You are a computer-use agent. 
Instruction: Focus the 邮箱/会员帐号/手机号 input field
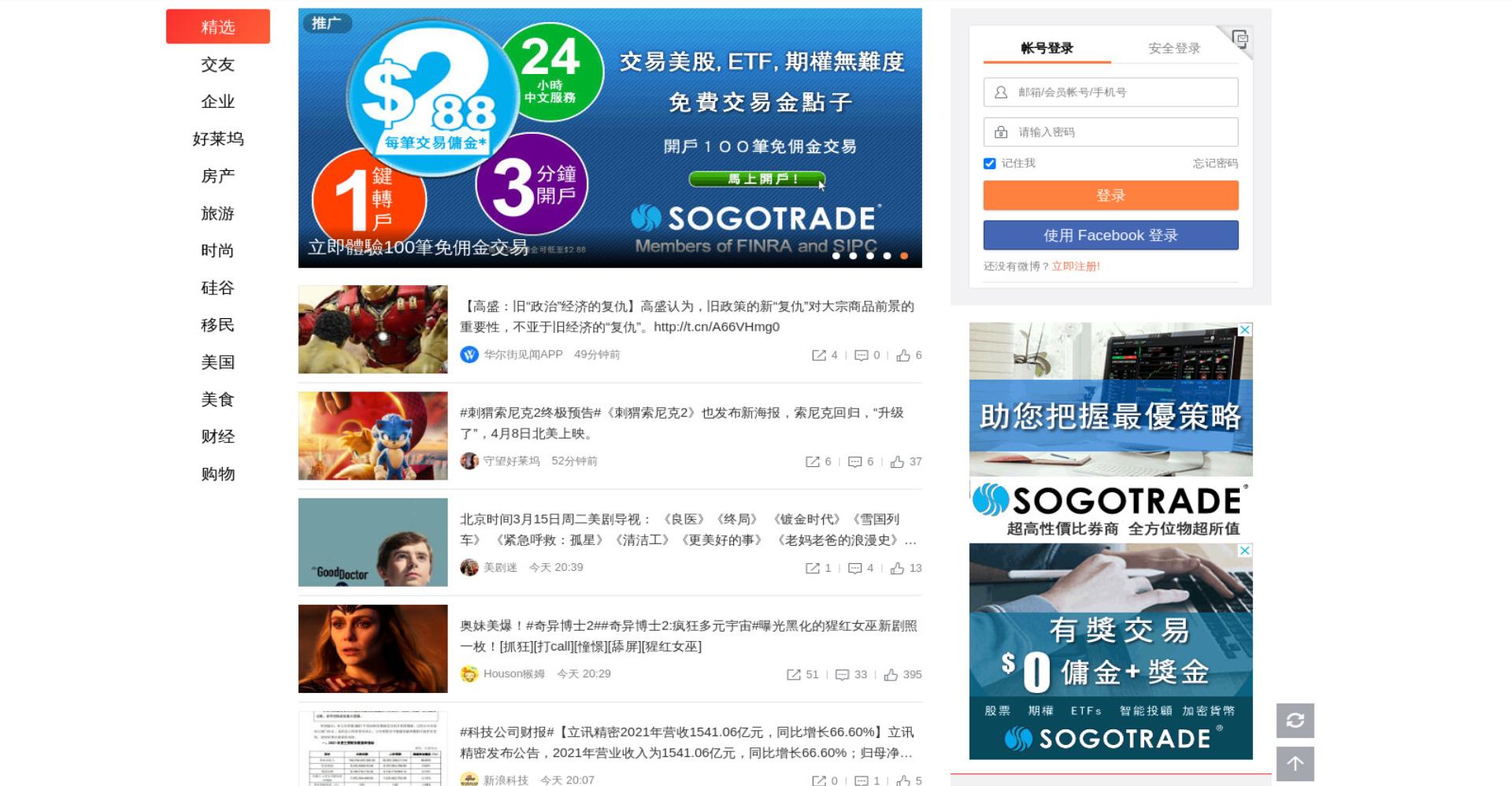tap(1110, 92)
